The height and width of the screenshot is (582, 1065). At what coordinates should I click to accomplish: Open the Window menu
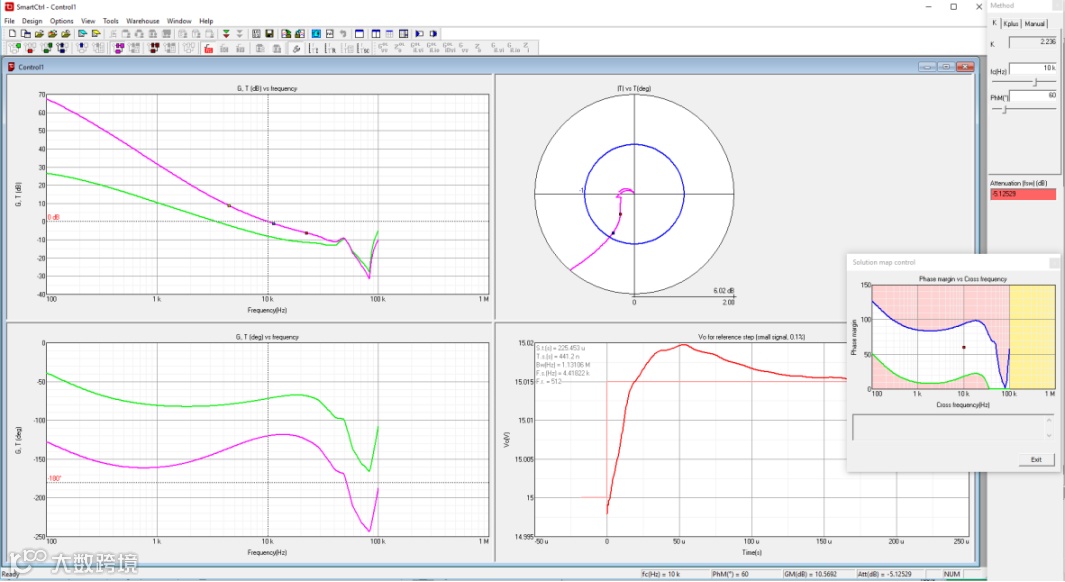point(179,21)
